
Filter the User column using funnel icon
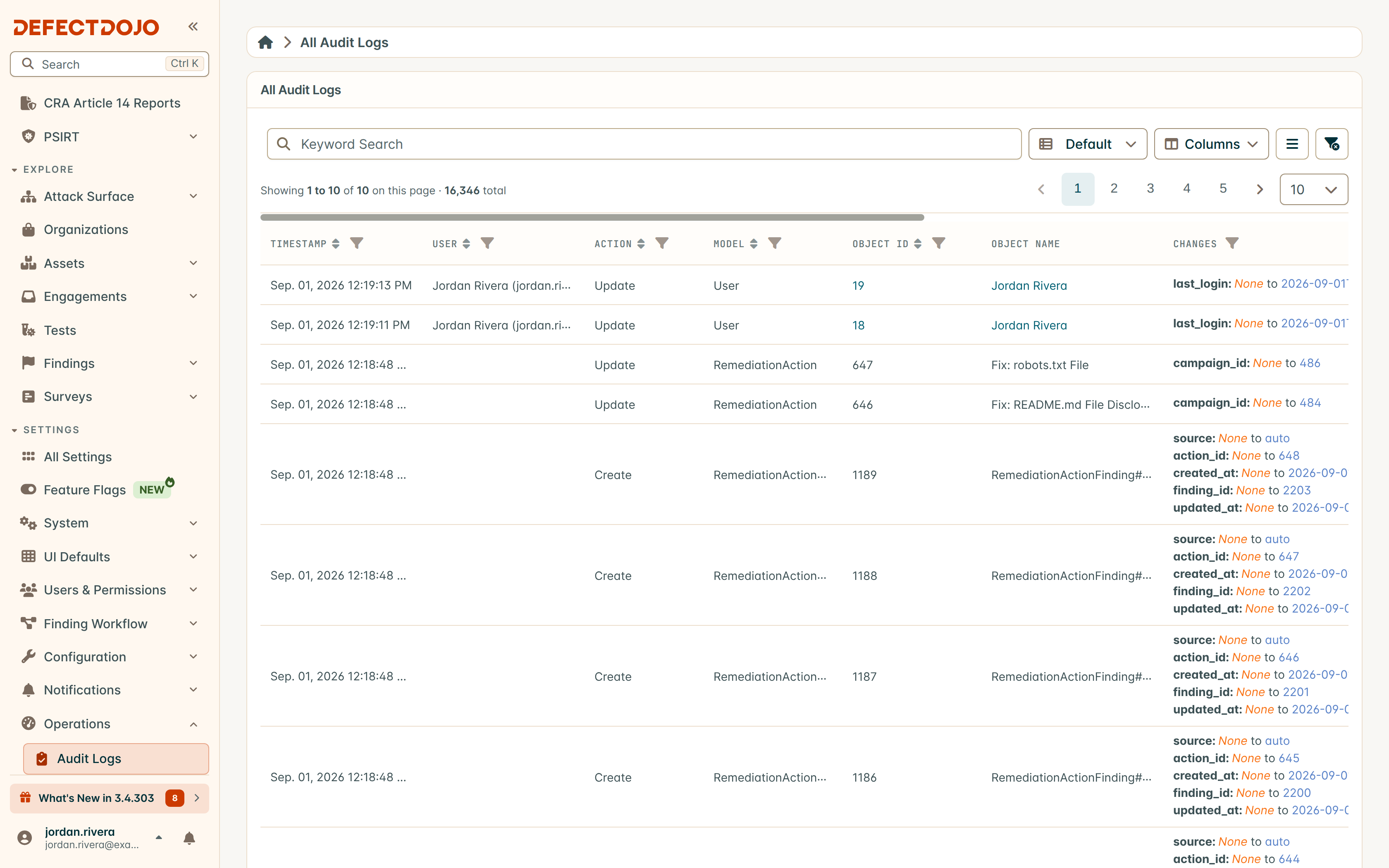tap(487, 243)
